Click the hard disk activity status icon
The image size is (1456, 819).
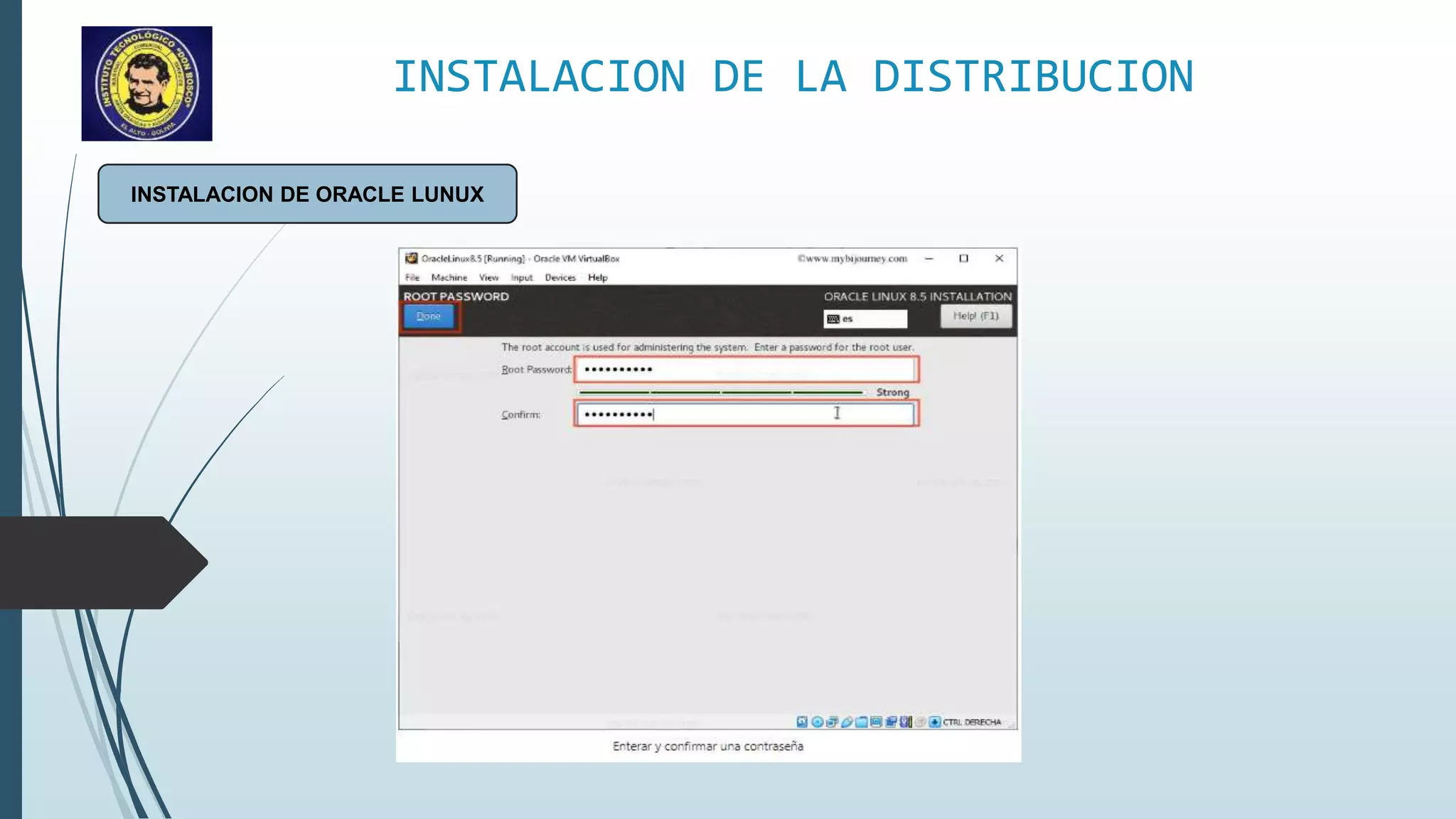[802, 722]
